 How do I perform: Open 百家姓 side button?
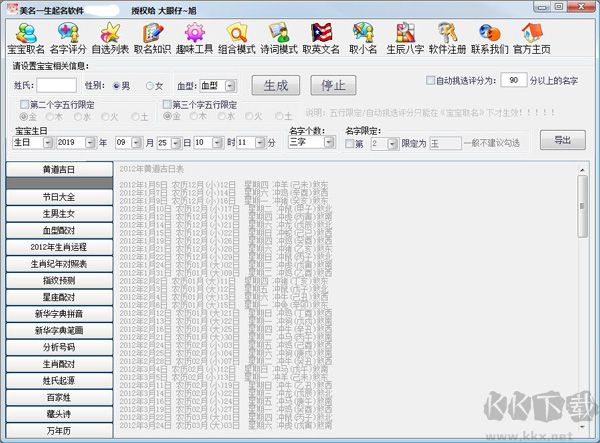[x=59, y=397]
